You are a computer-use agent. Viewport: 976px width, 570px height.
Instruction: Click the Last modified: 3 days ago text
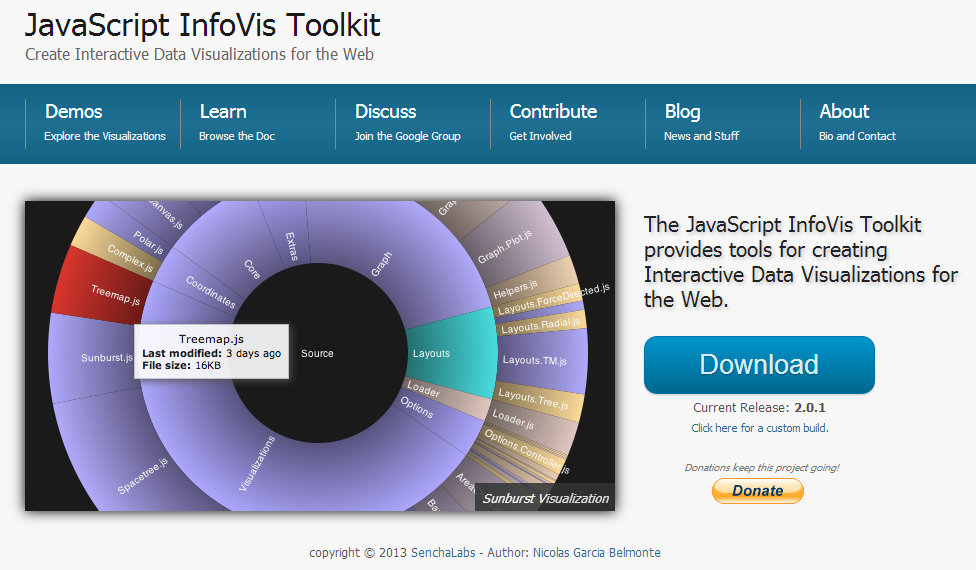coord(212,353)
